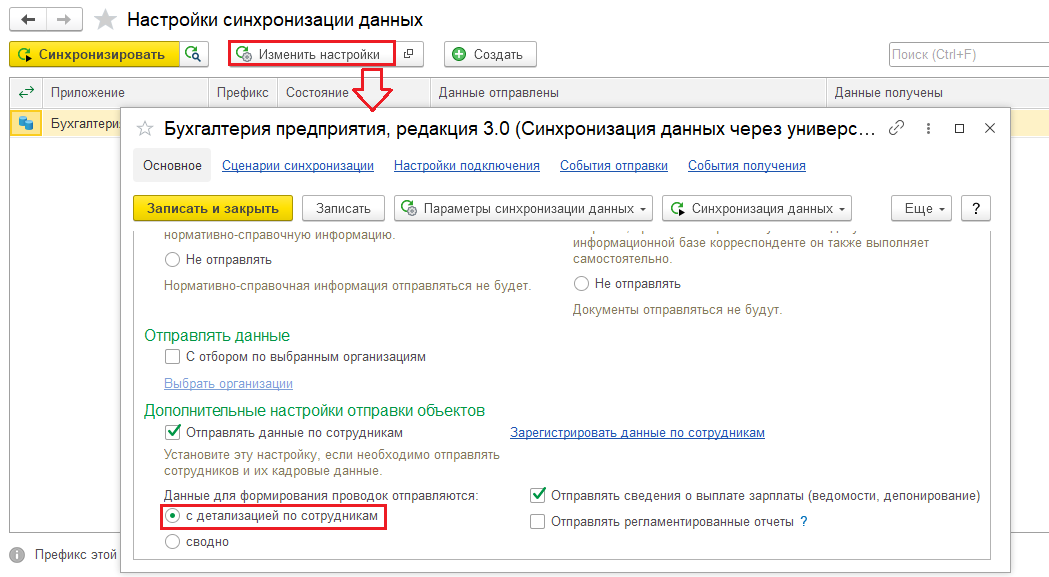Toggle Отправлять данные по сотрудникам checkbox
Image resolution: width=1049 pixels, height=577 pixels.
pos(173,432)
